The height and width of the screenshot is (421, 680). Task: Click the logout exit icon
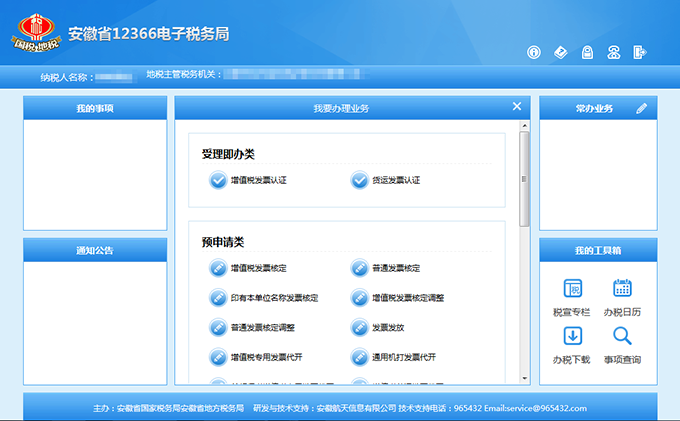point(640,52)
